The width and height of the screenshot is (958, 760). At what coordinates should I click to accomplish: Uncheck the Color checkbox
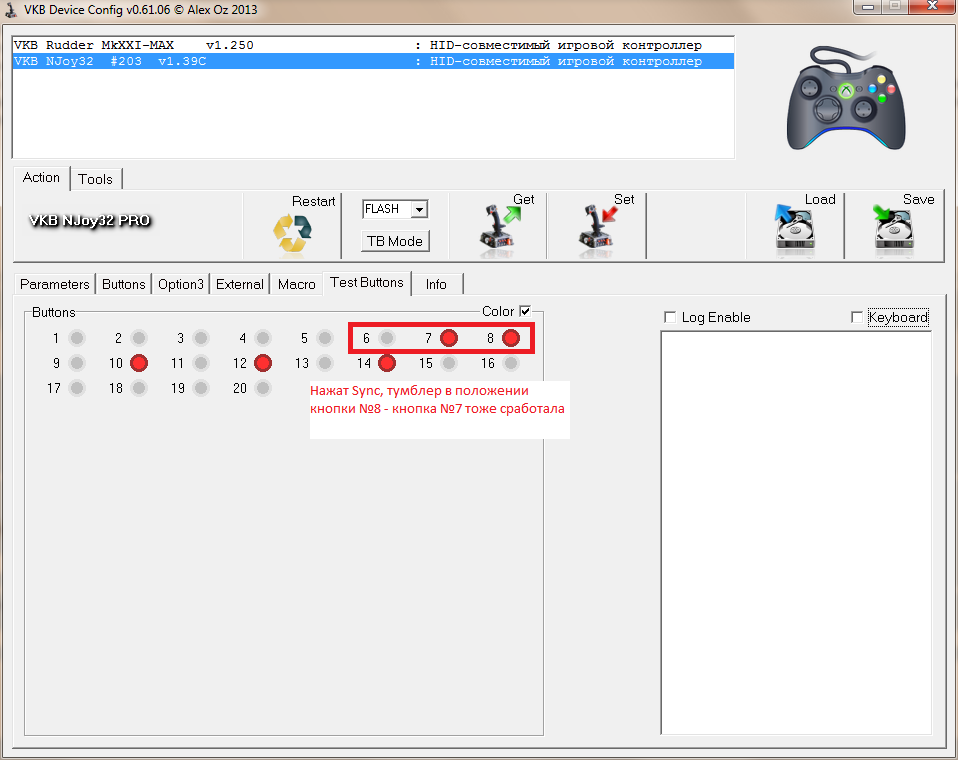pos(525,311)
